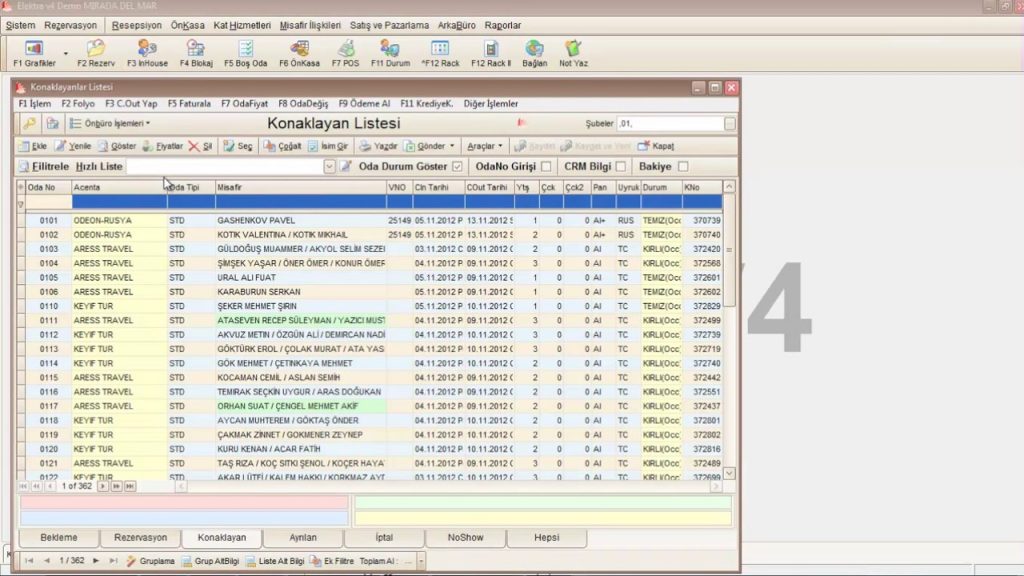Expand the Araçlar dropdown menu
The width and height of the screenshot is (1024, 576).
click(487, 146)
